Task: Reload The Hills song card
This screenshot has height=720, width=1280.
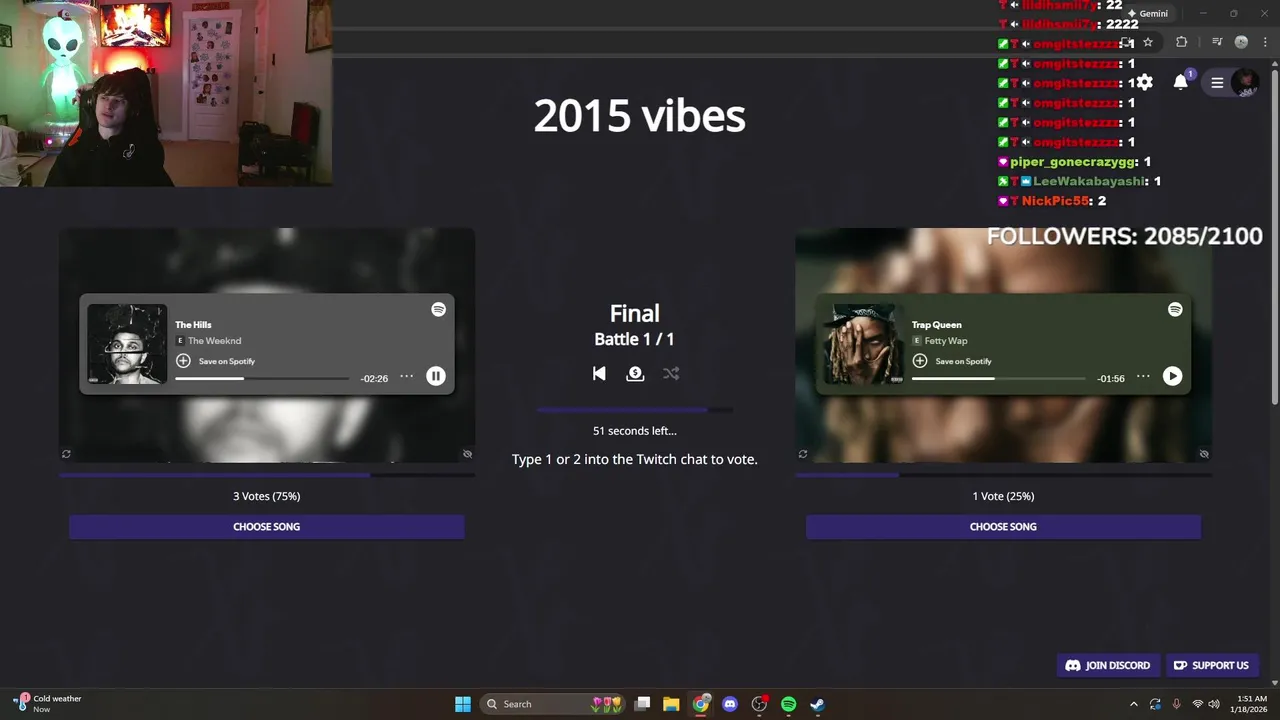Action: tap(66, 454)
